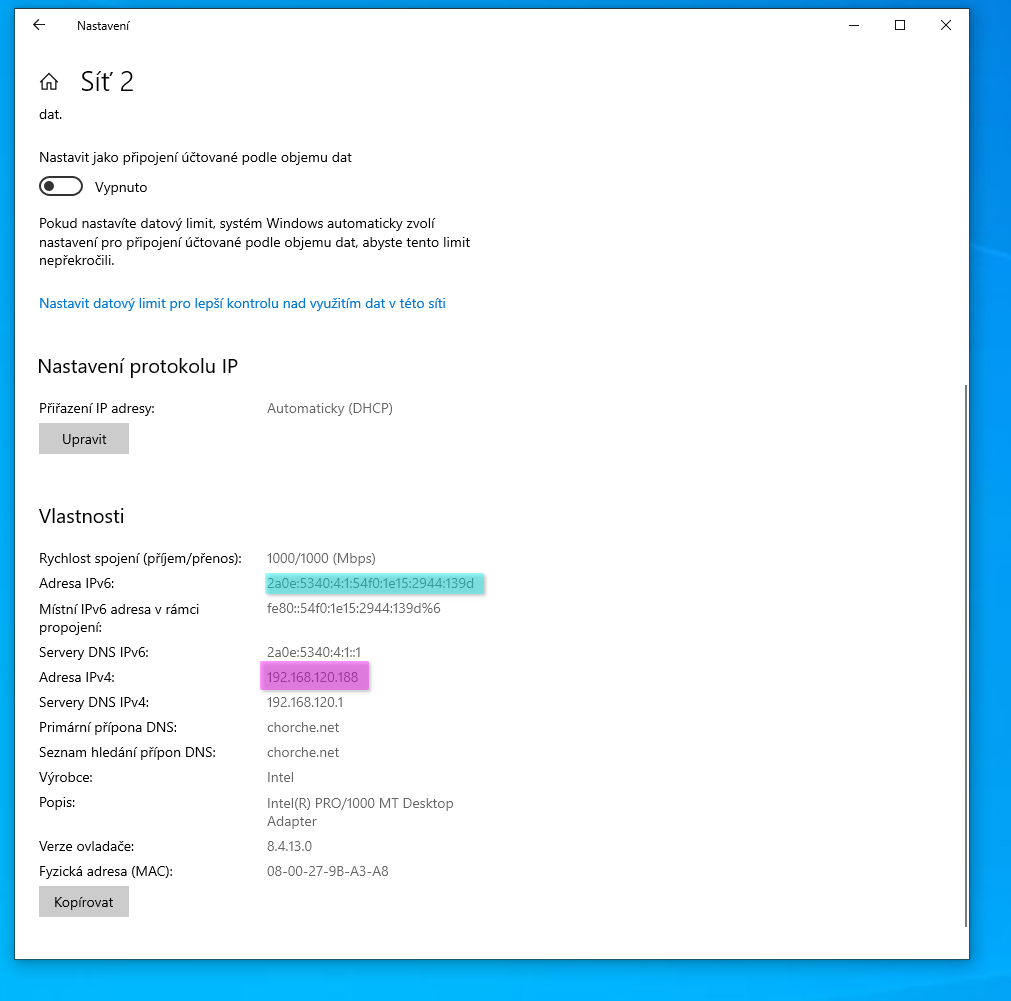
Task: Select the Home icon next to Síť 2
Action: (x=48, y=81)
